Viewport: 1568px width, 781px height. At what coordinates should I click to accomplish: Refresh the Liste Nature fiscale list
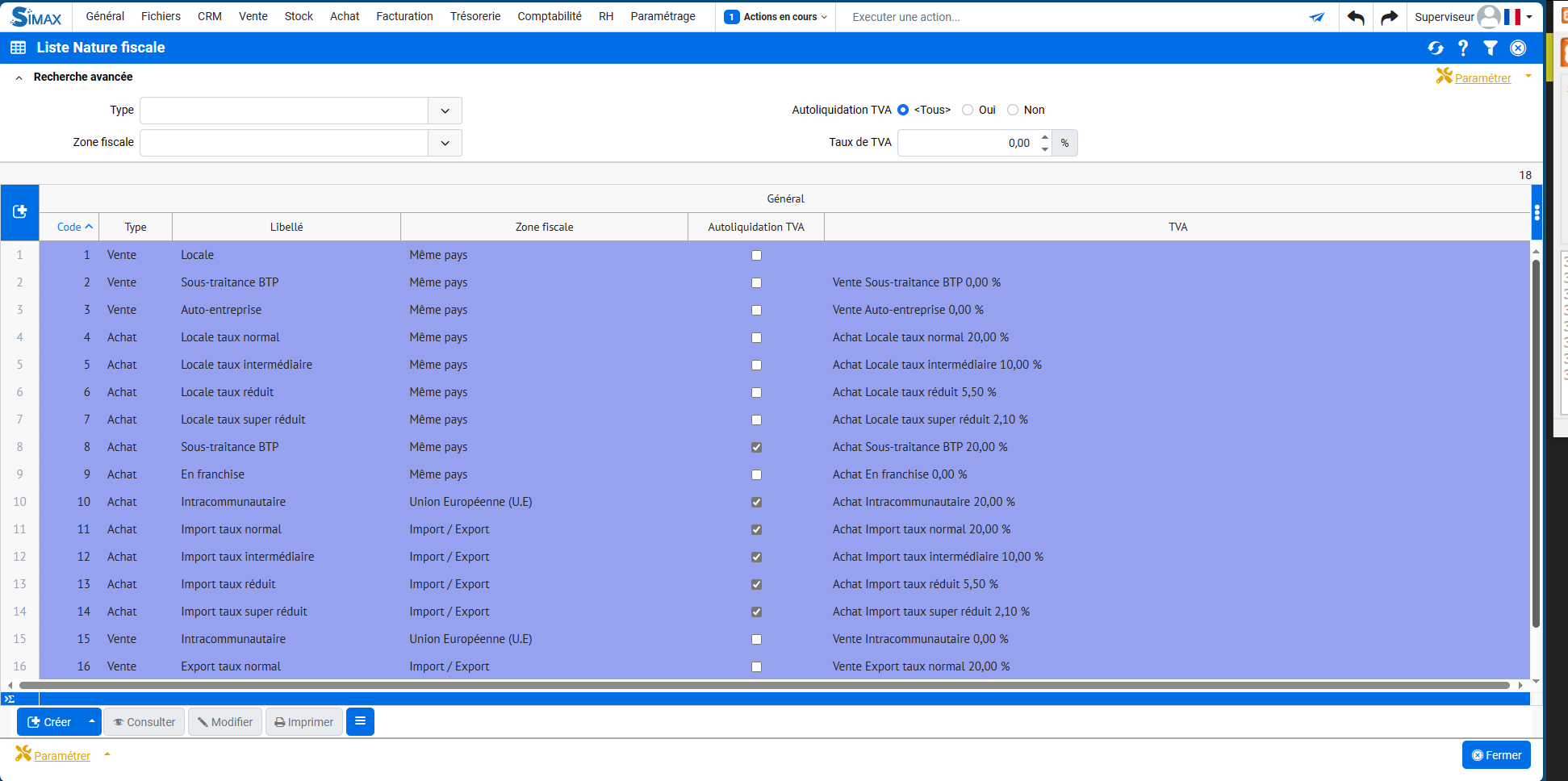pyautogui.click(x=1436, y=48)
